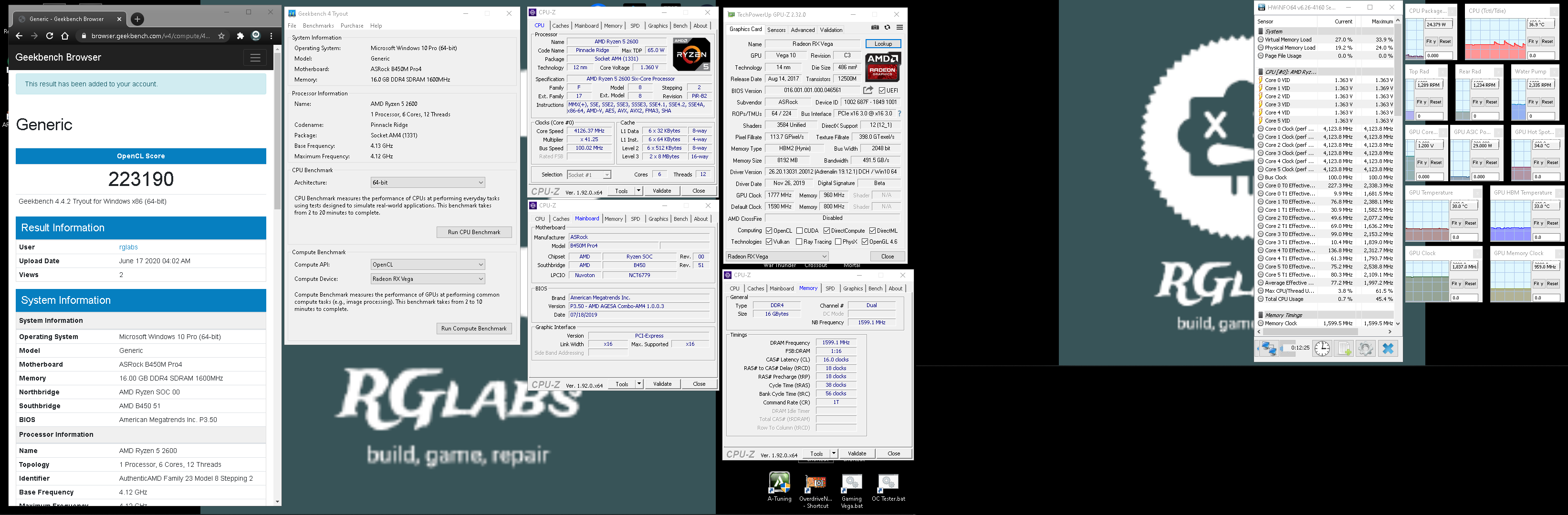1568x515 pixels.
Task: Toggle the PhysX checkbox in GPU-Z
Action: coord(839,242)
